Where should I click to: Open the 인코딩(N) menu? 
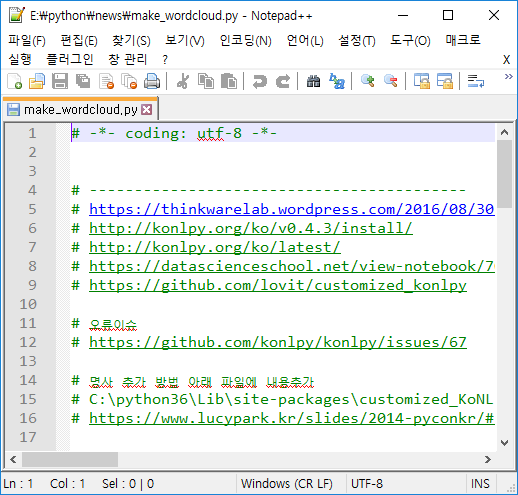[x=246, y=41]
